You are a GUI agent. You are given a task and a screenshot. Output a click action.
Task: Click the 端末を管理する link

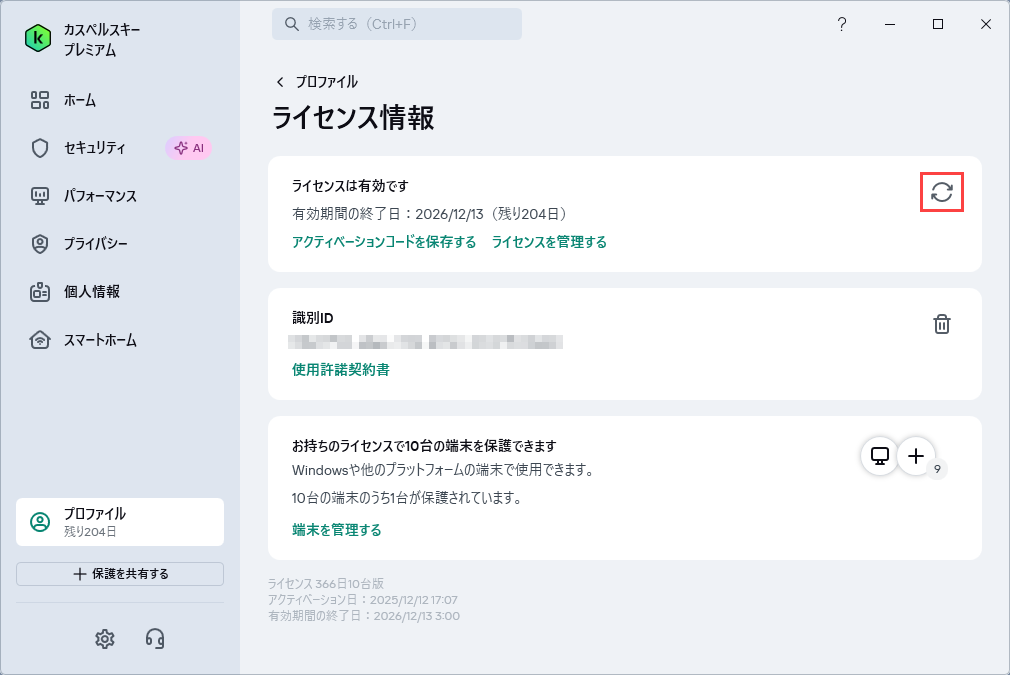[337, 530]
